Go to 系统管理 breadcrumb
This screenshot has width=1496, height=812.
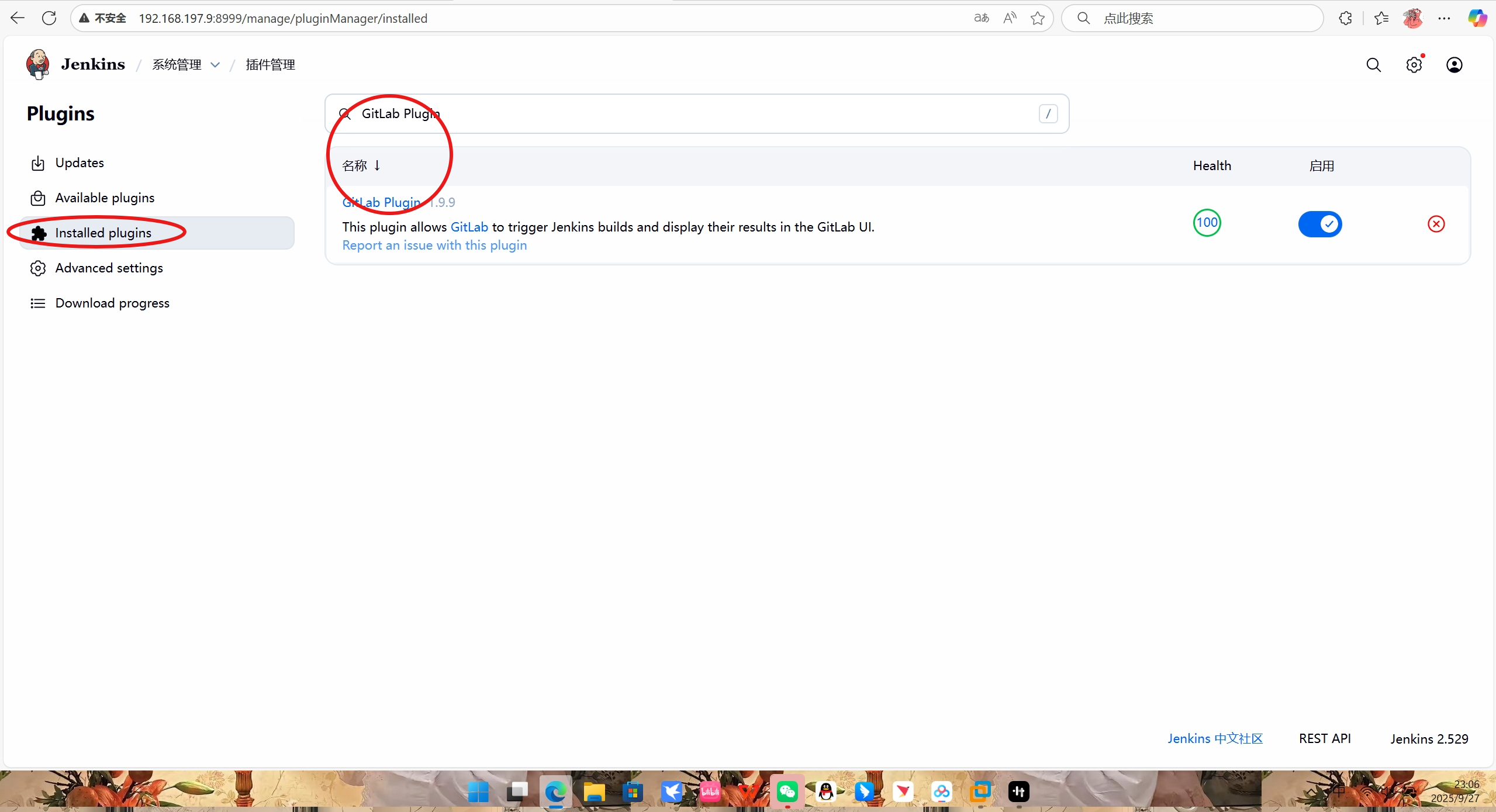(177, 65)
